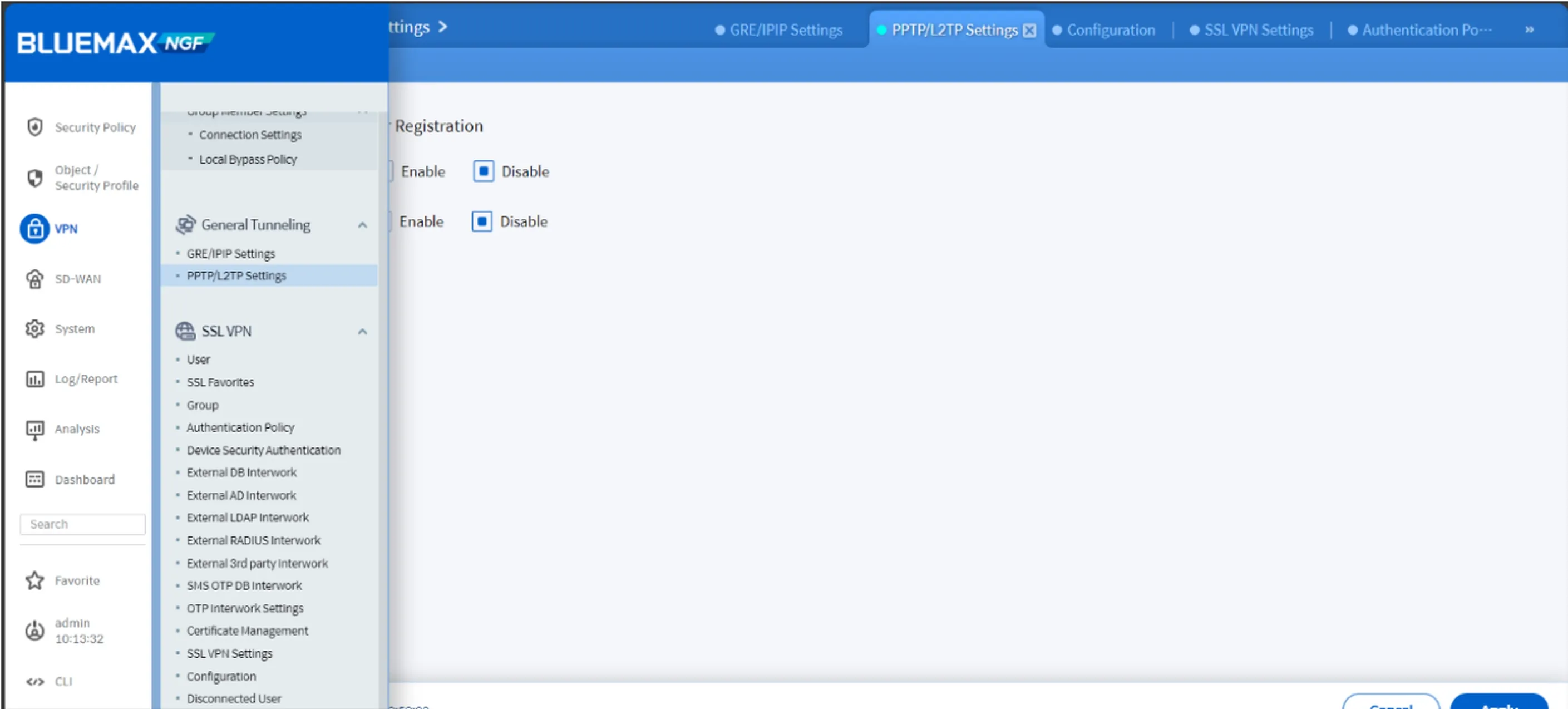This screenshot has height=709, width=1568.
Task: Open Log/Report chart icon
Action: pos(34,379)
